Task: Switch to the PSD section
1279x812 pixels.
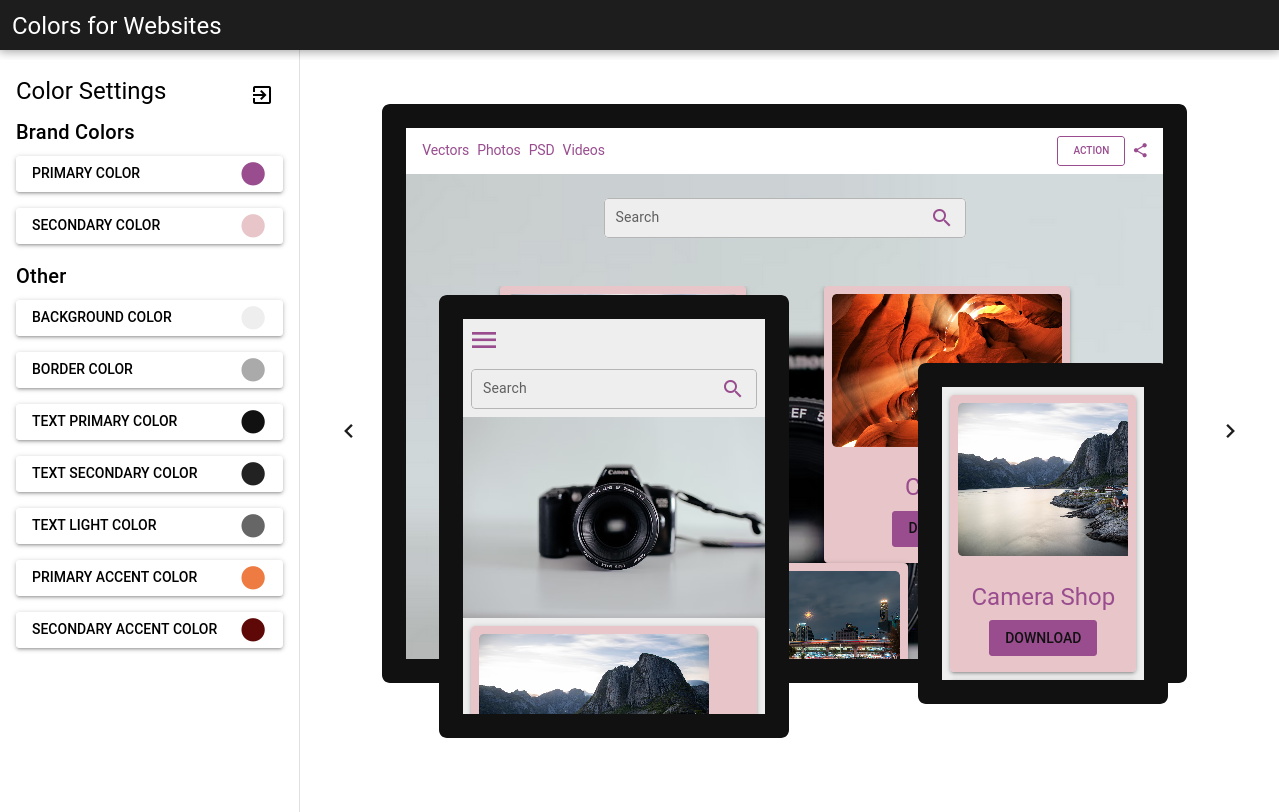Action: (x=541, y=150)
